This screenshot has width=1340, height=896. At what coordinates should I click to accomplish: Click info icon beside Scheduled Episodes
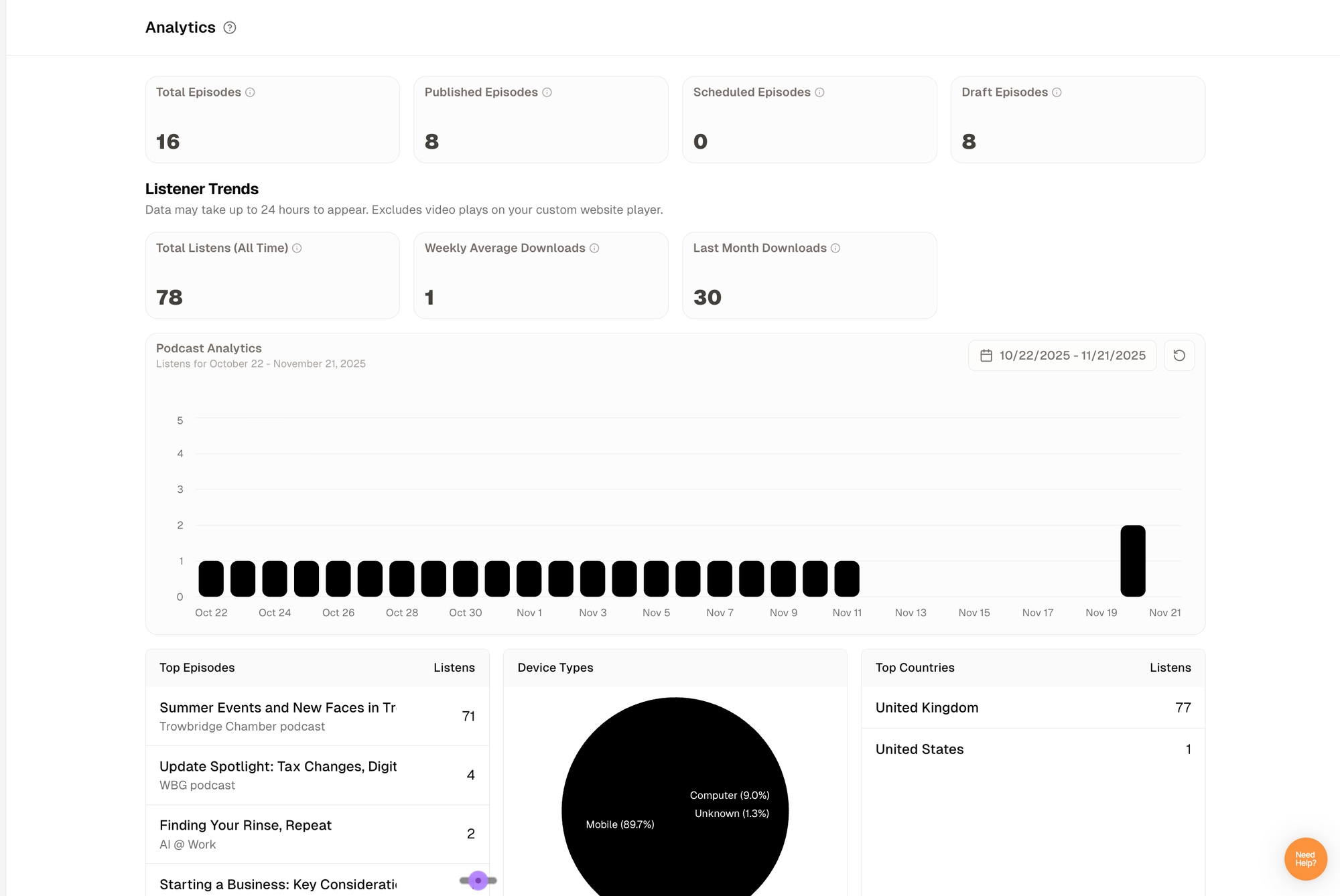point(819,92)
